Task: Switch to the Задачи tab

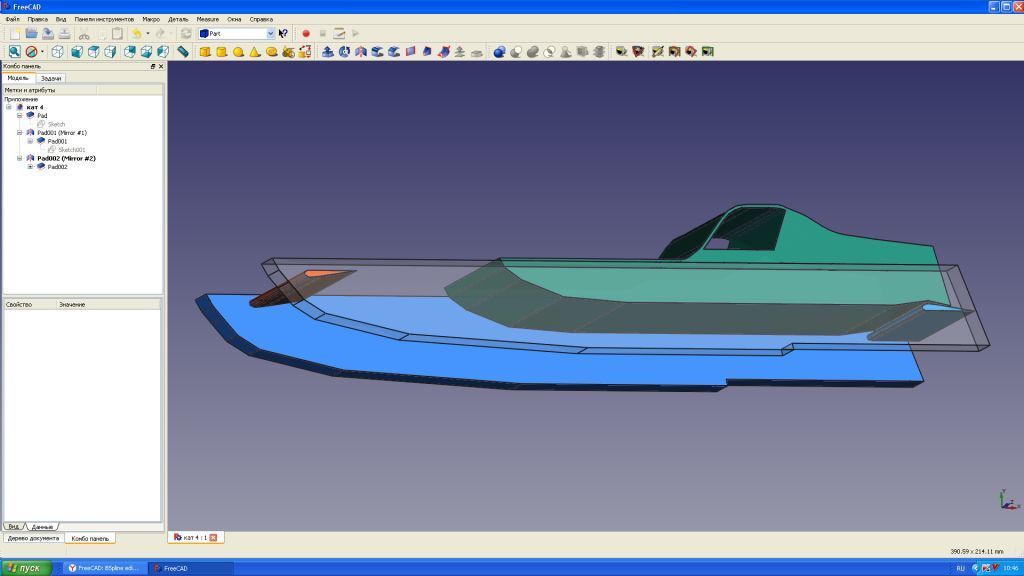Action: 52,78
